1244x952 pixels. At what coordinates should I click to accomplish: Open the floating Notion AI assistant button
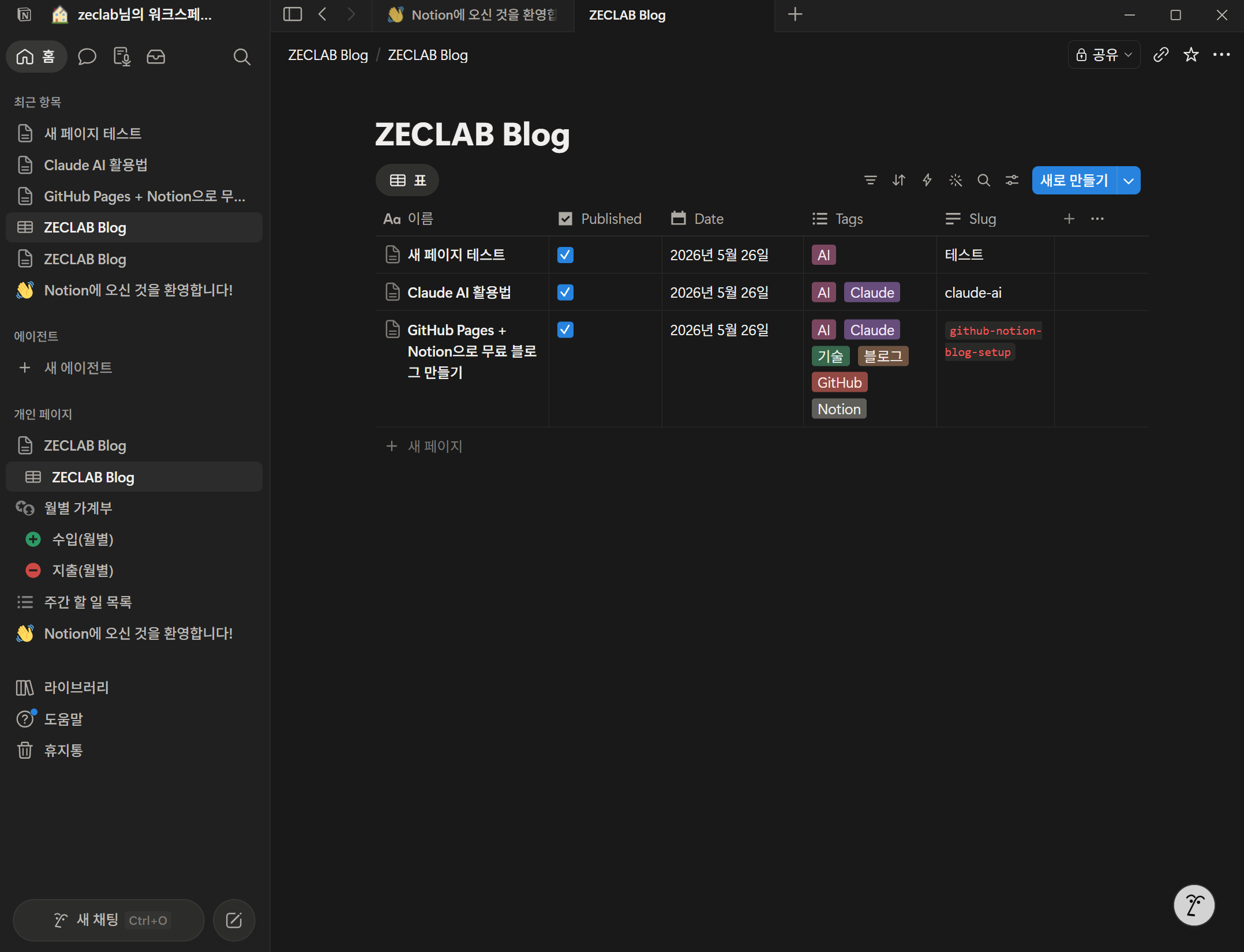coord(1194,905)
